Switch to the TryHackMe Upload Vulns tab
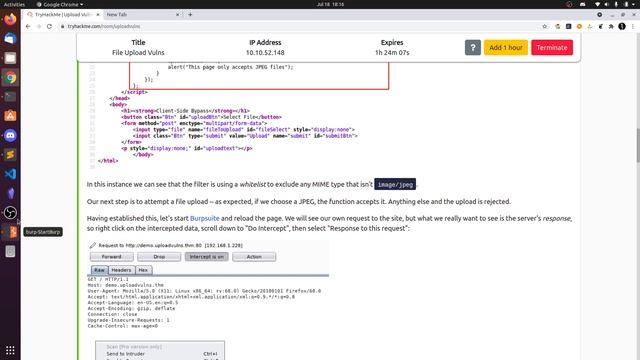This screenshot has height=360, width=640. [62, 14]
